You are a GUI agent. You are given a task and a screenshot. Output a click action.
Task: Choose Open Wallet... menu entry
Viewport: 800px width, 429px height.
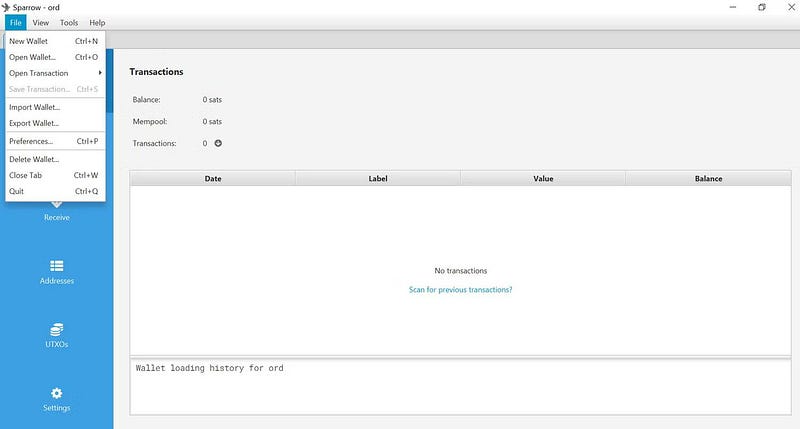pos(55,57)
